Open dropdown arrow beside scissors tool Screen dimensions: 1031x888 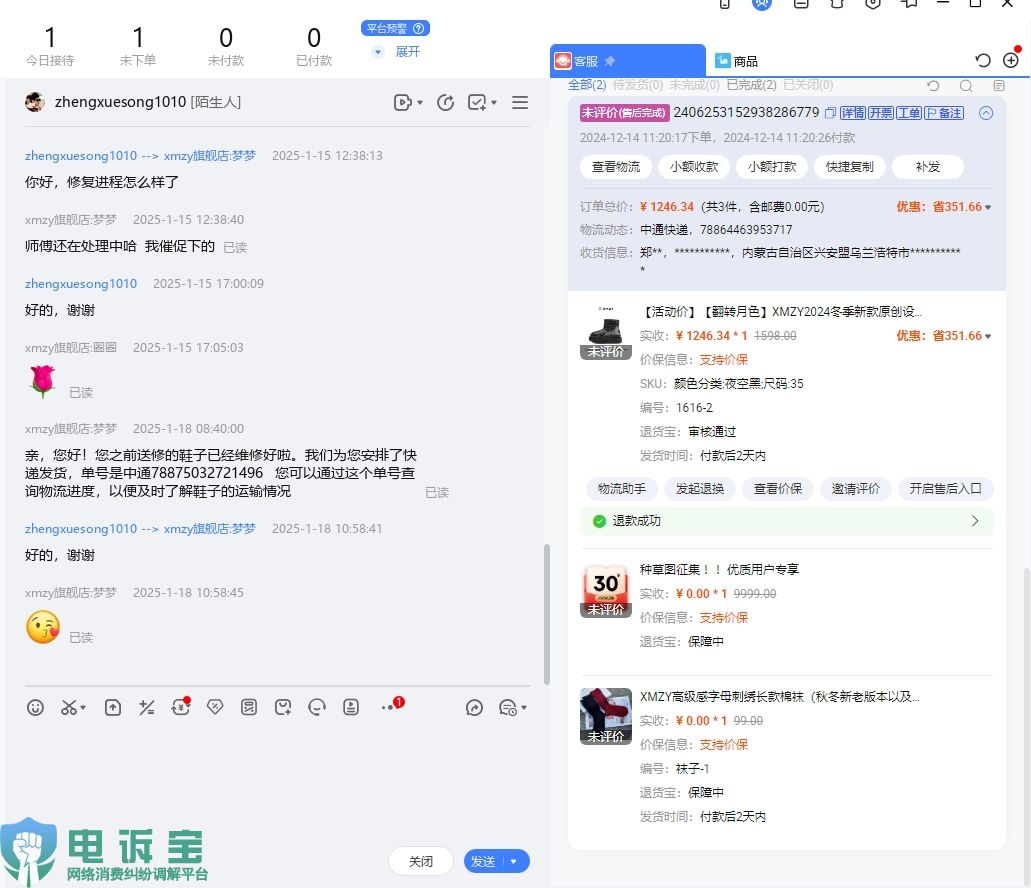[83, 708]
